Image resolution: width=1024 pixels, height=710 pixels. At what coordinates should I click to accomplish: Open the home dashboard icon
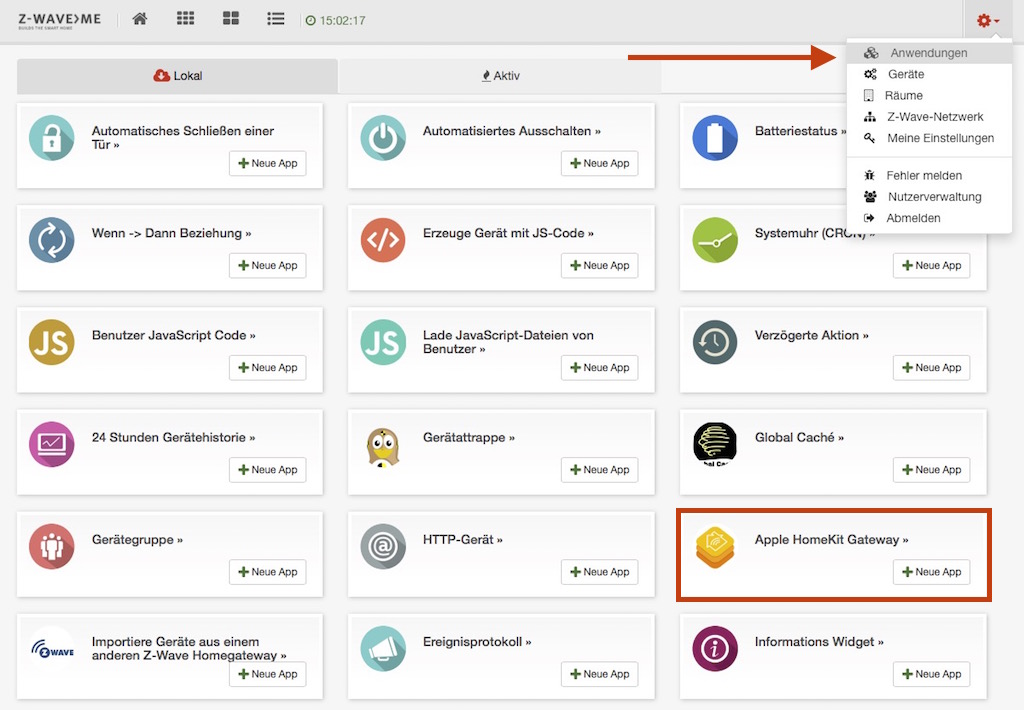[140, 19]
